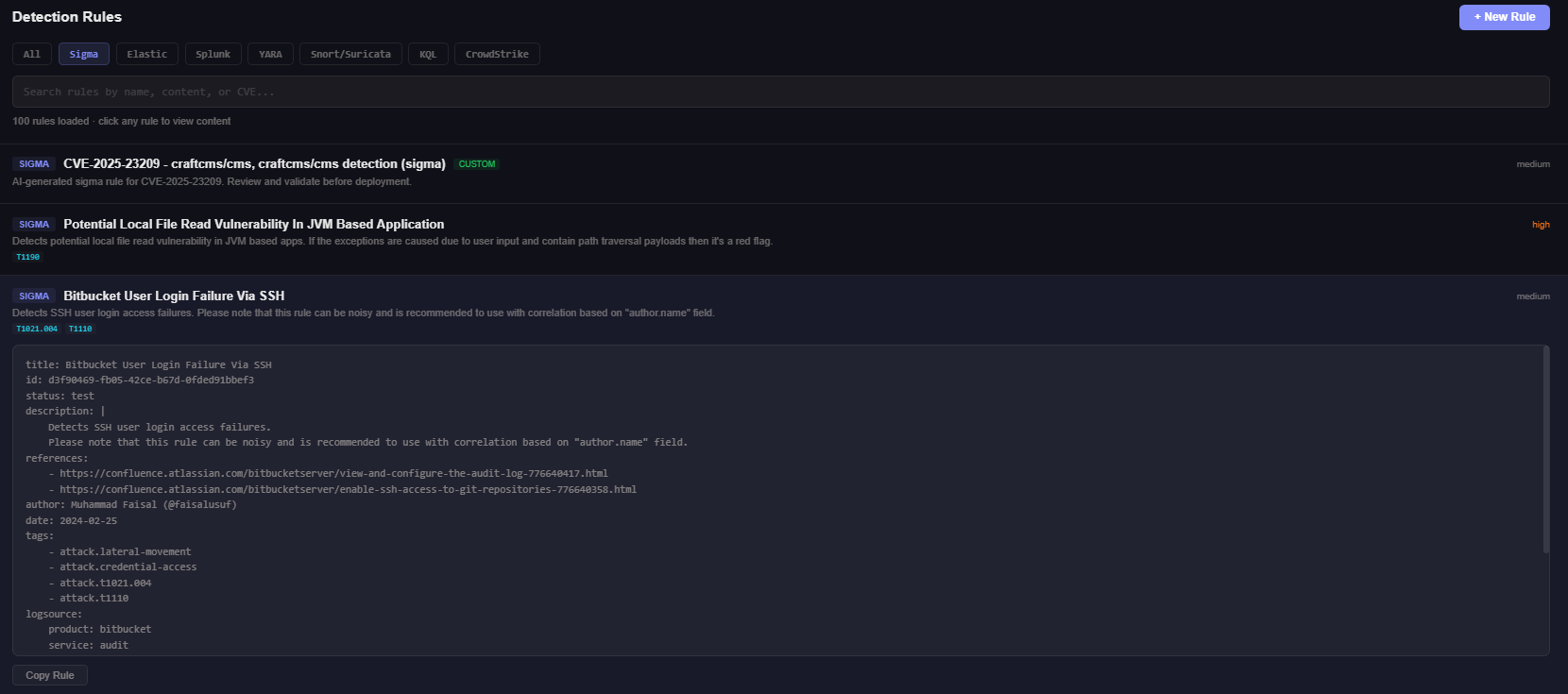
Task: Click the enable-ssh-access-to-git-repositories reference URL
Action: pos(348,489)
